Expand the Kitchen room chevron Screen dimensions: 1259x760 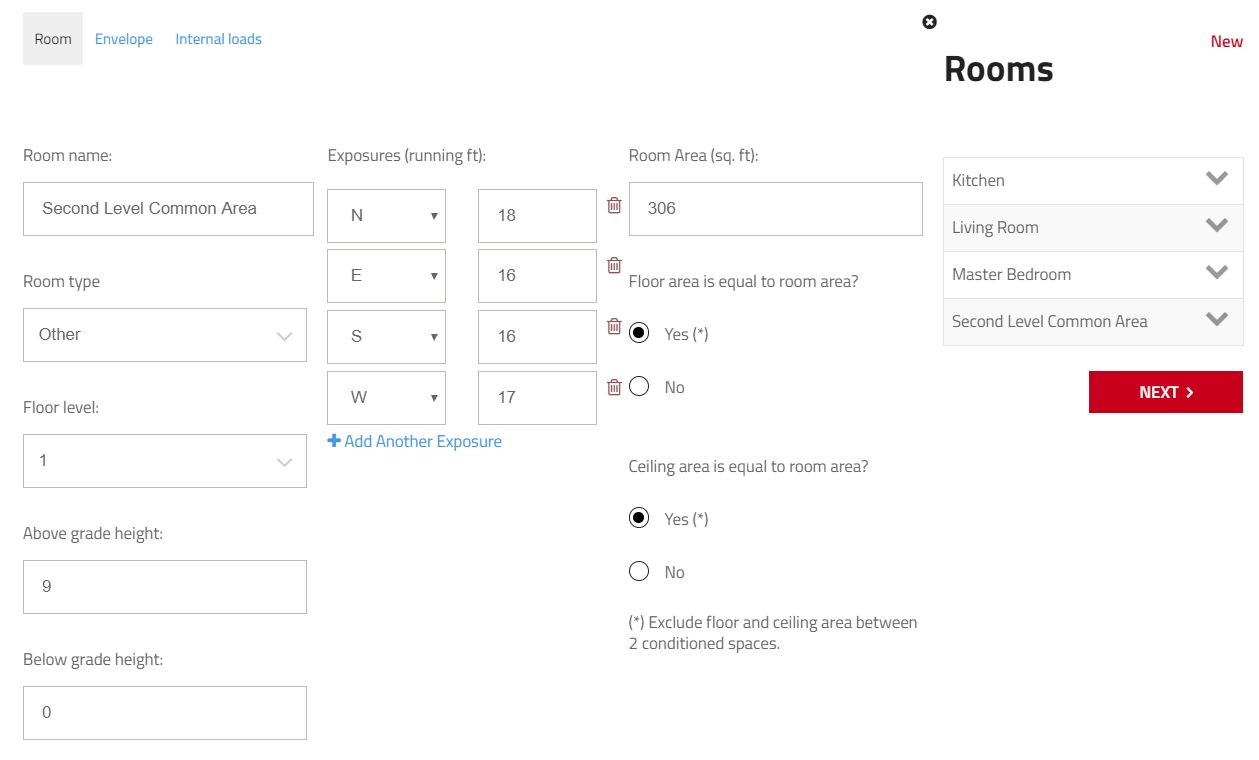pos(1216,179)
